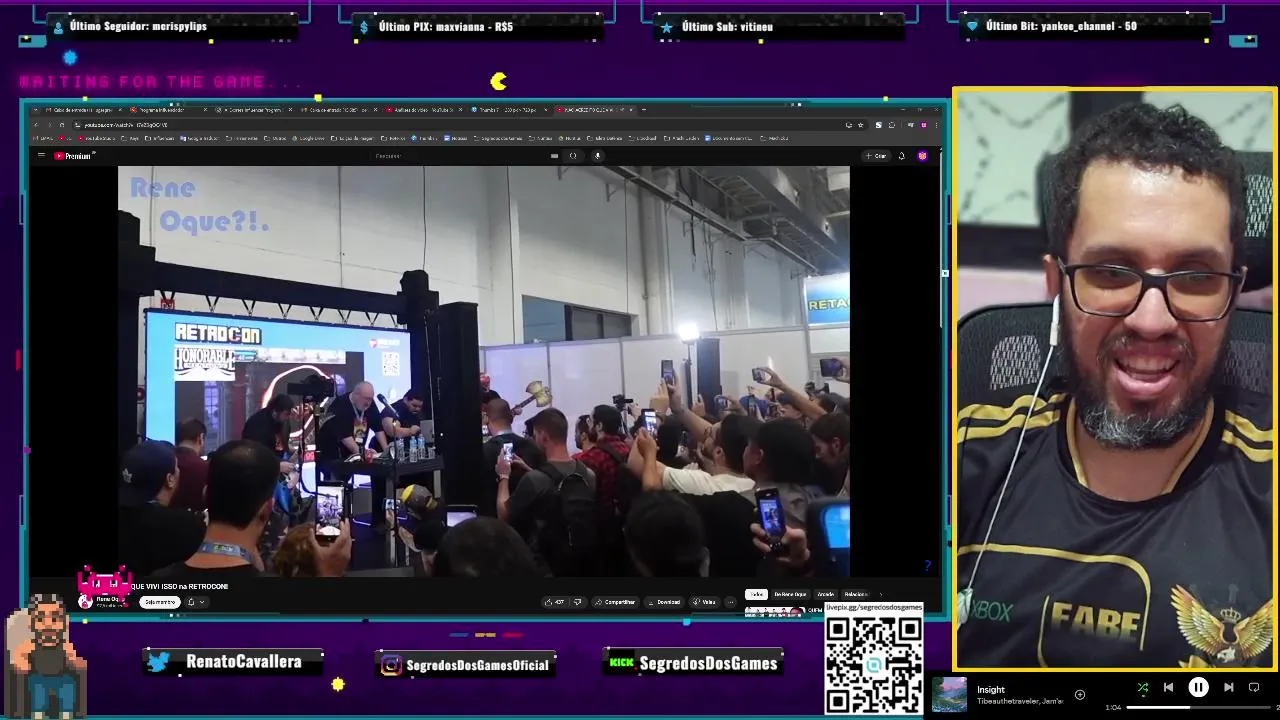Click the Insight album cover thumbnail

coord(949,694)
